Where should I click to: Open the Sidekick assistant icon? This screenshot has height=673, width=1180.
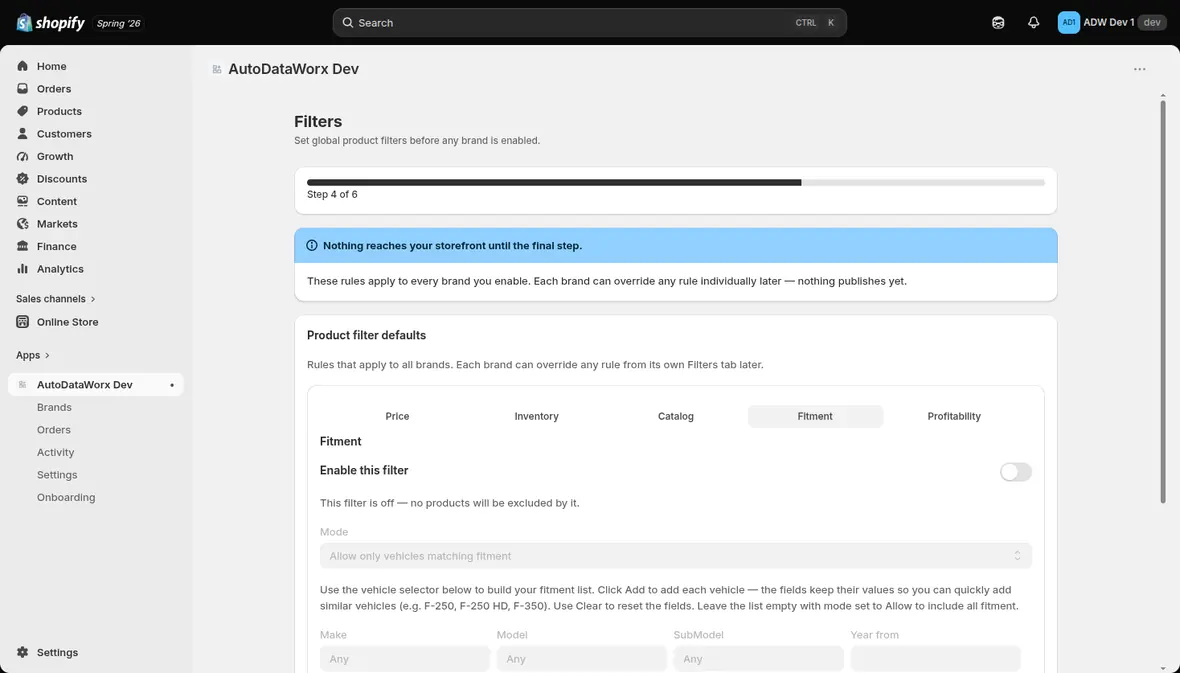pos(998,23)
